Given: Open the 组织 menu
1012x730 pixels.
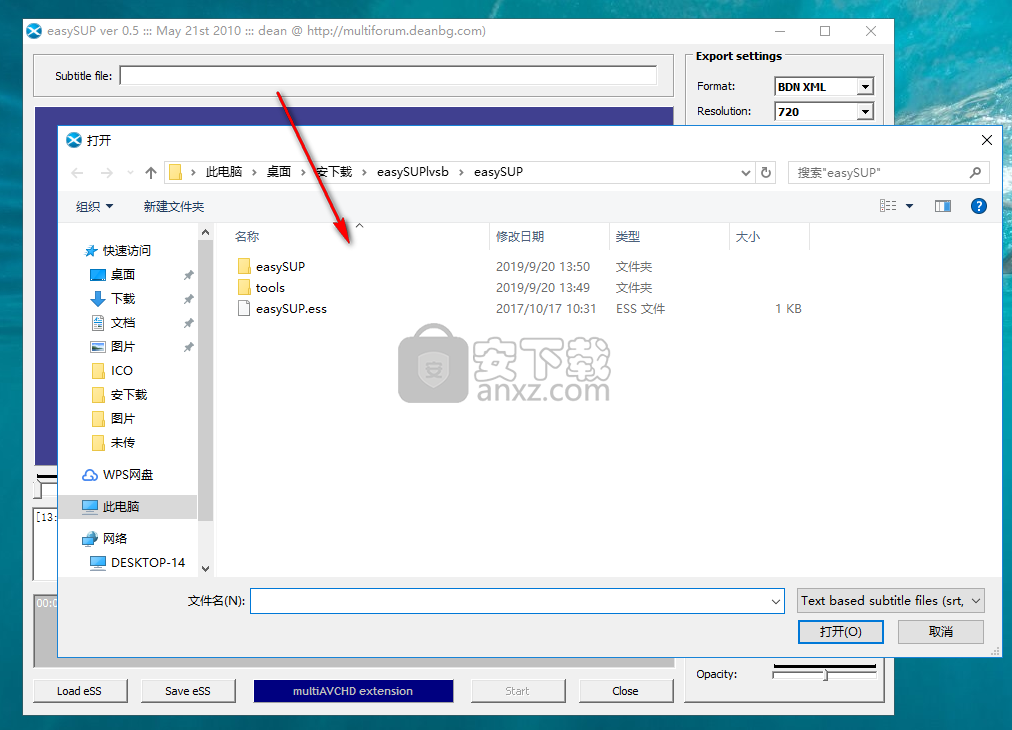Looking at the screenshot, I should 95,206.
